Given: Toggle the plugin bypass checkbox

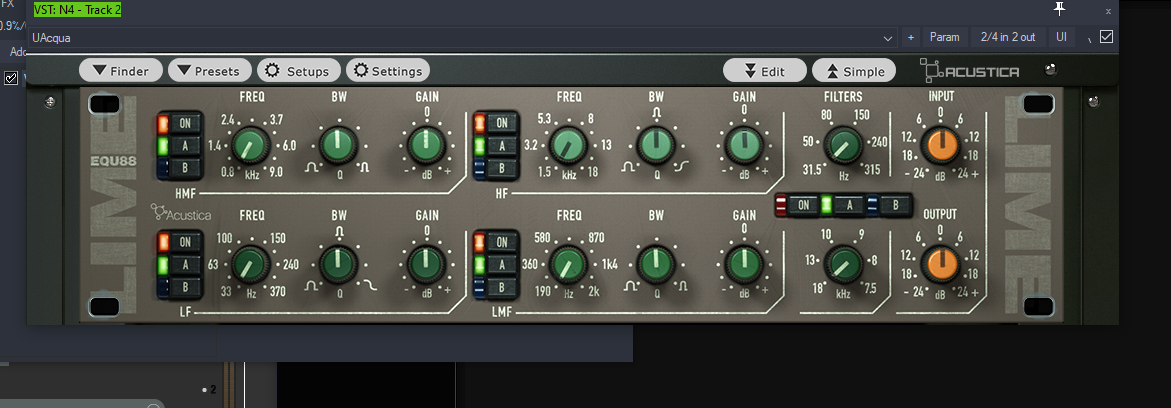Looking at the screenshot, I should coord(1107,37).
